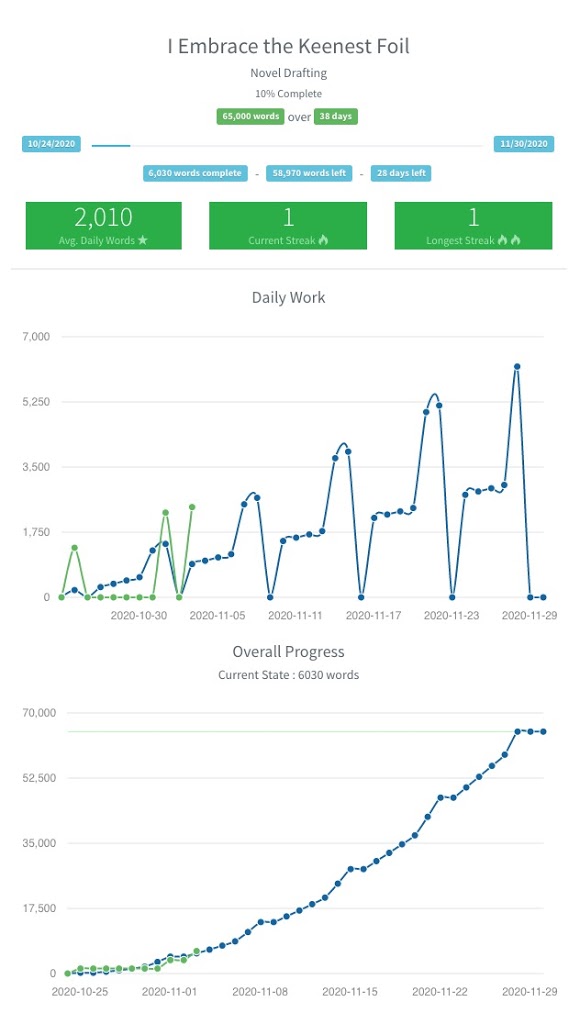Click the double flame icon beside Longest Streak
Screen dimensions: 580x1024
[509, 240]
